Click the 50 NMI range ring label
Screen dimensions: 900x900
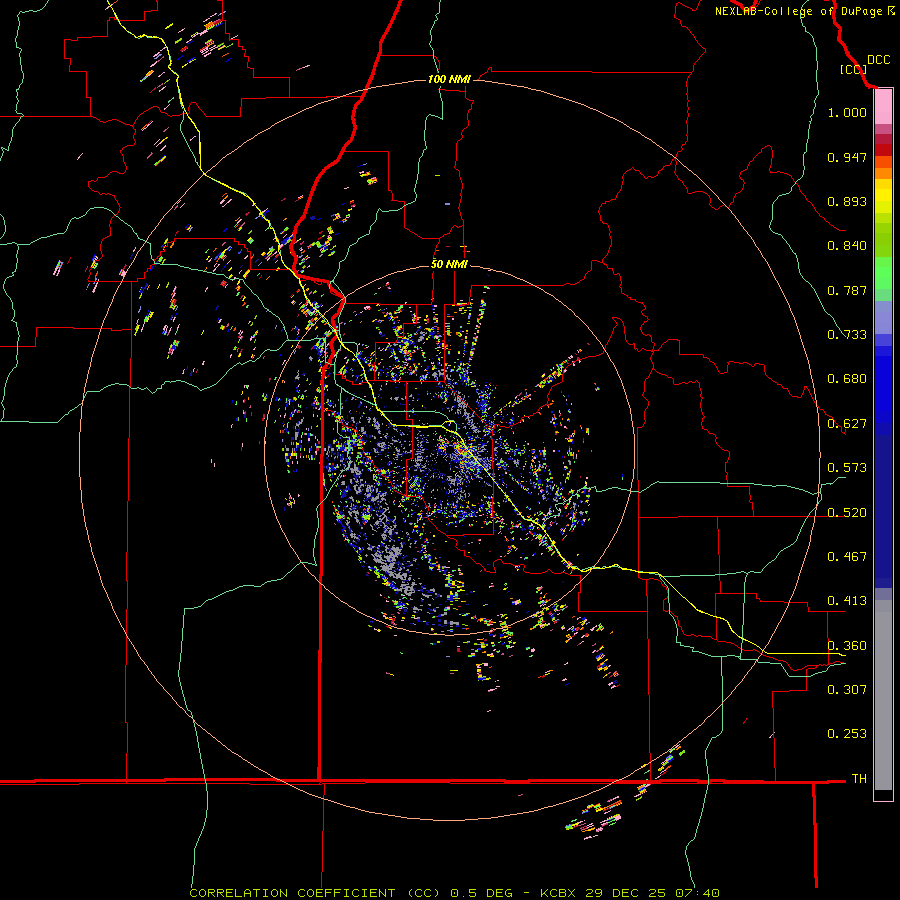click(x=449, y=264)
